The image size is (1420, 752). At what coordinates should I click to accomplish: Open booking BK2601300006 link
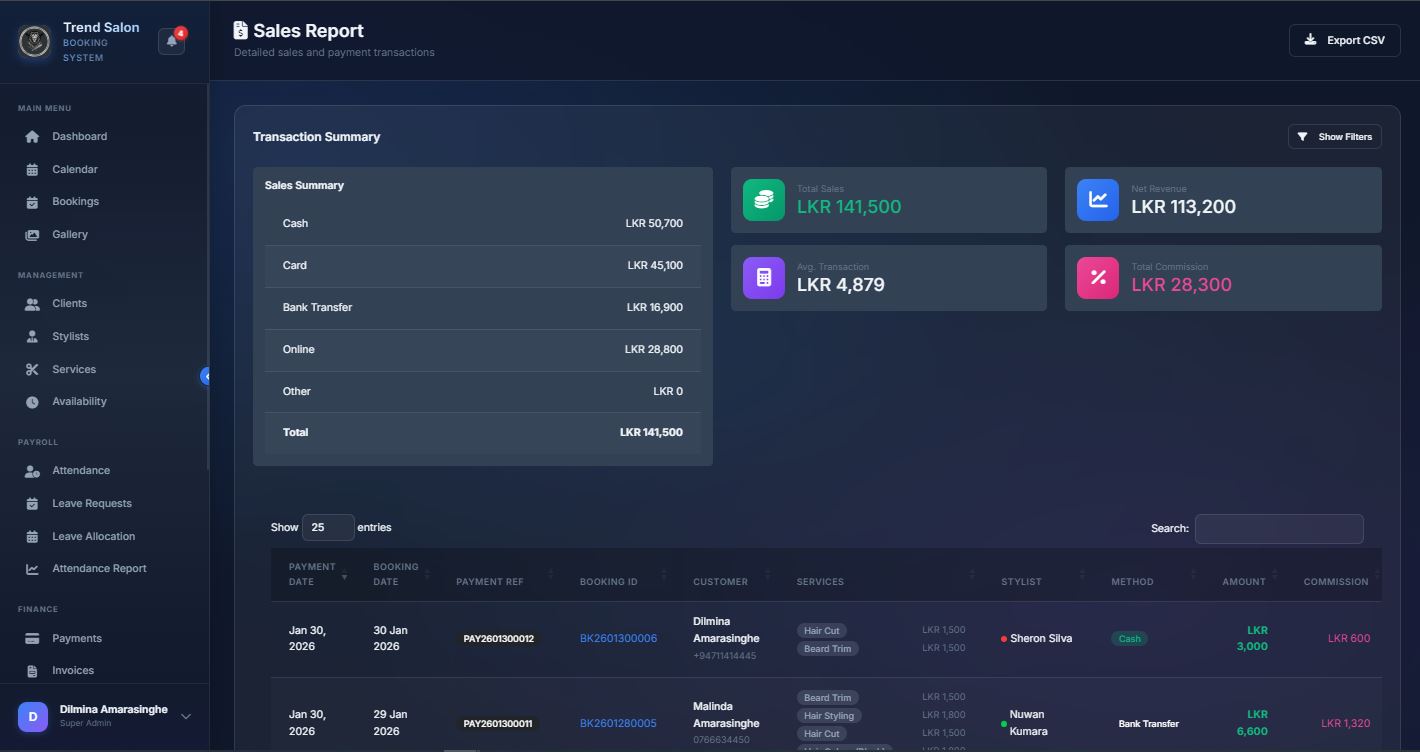click(618, 638)
